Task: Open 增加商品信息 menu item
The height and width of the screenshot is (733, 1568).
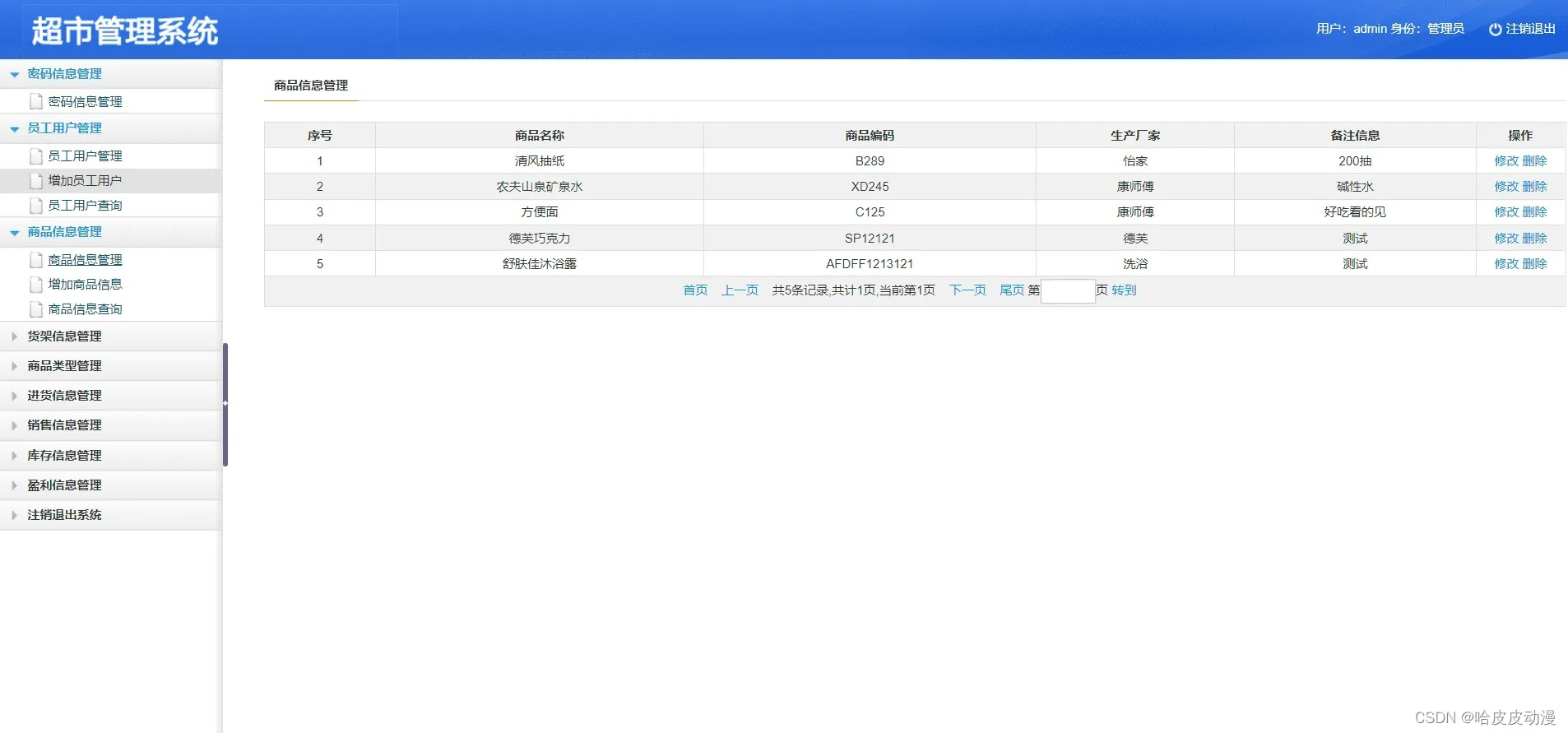Action: [x=85, y=284]
